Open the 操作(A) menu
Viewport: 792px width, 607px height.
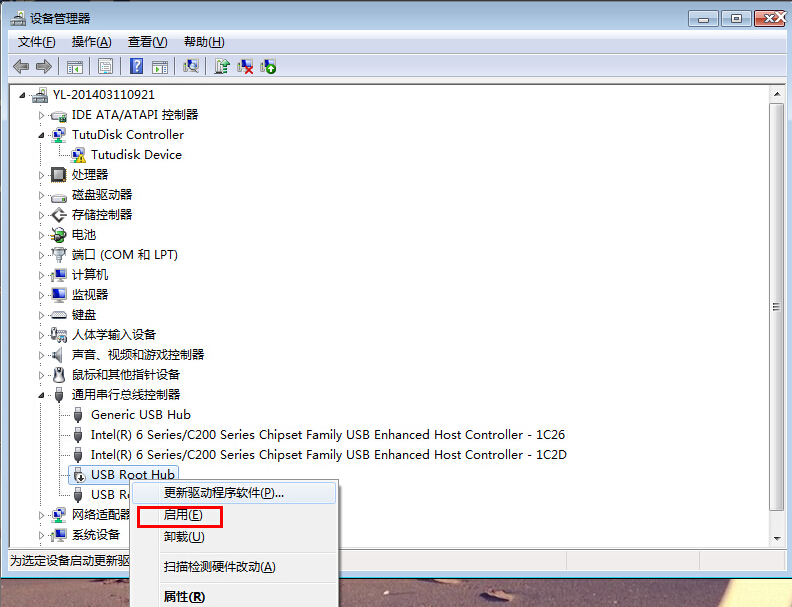pos(91,41)
